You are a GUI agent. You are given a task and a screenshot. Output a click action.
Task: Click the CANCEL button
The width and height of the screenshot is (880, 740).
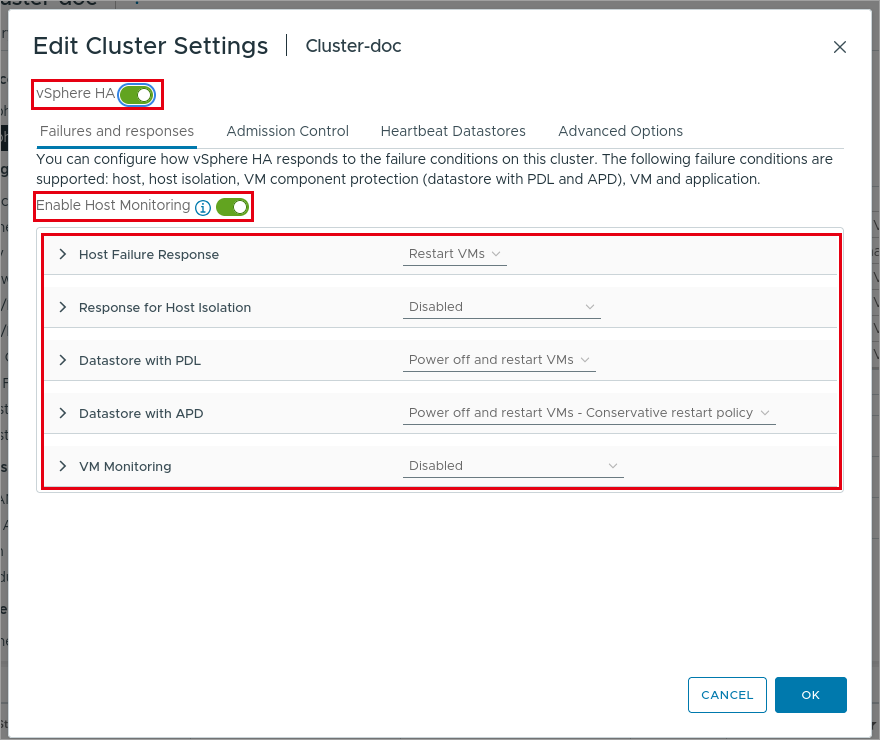click(727, 695)
